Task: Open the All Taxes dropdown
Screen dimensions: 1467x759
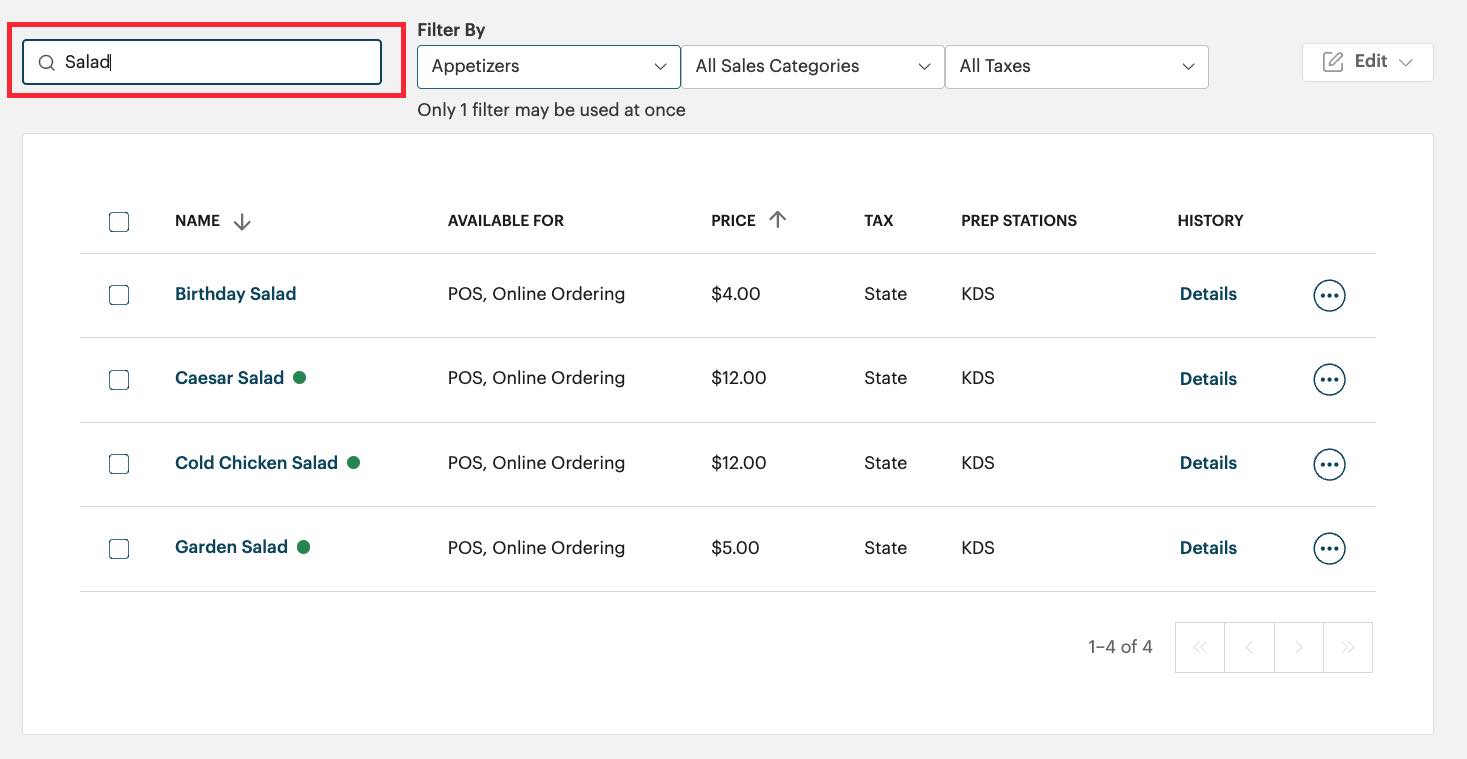Action: pyautogui.click(x=1077, y=66)
